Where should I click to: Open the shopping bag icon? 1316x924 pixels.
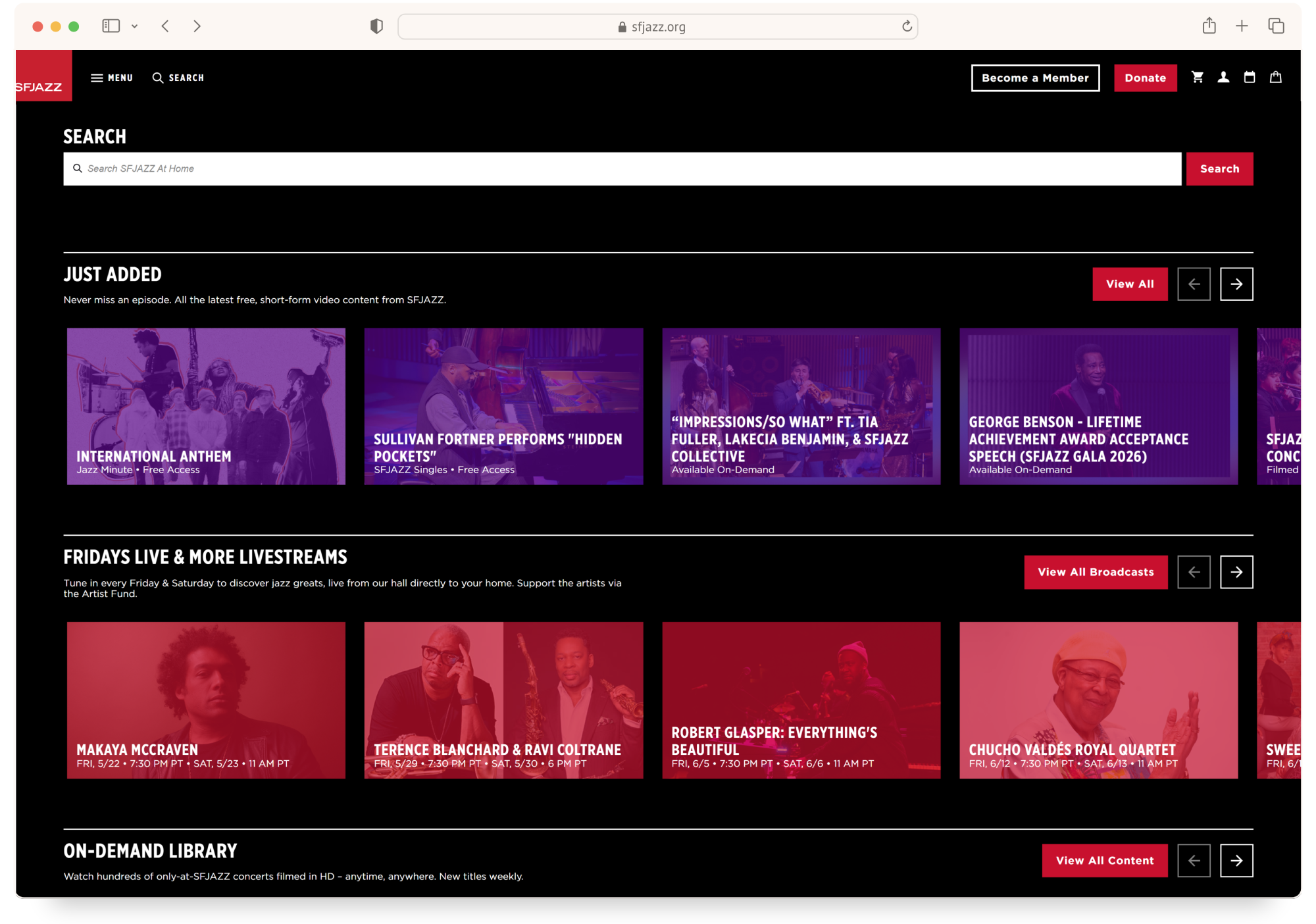(x=1275, y=77)
